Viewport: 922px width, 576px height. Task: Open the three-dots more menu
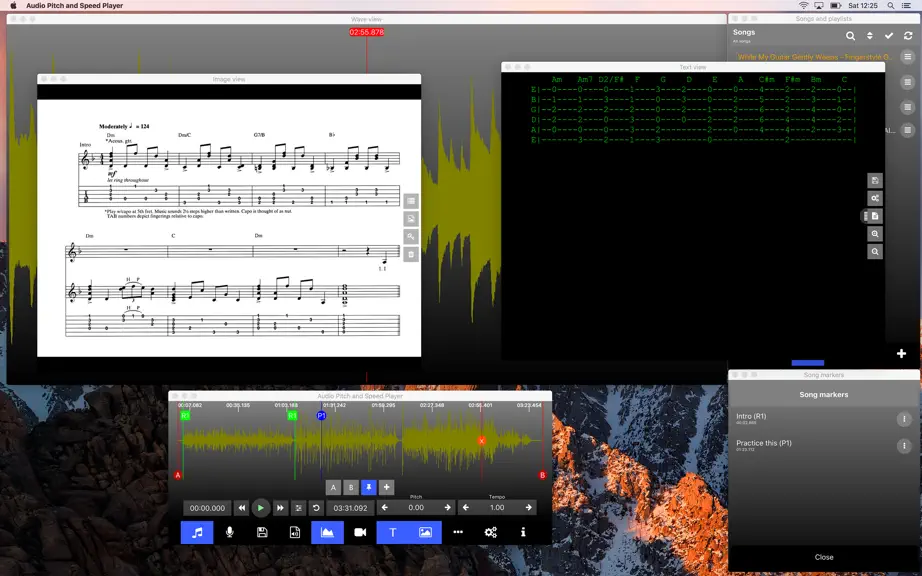(x=458, y=532)
